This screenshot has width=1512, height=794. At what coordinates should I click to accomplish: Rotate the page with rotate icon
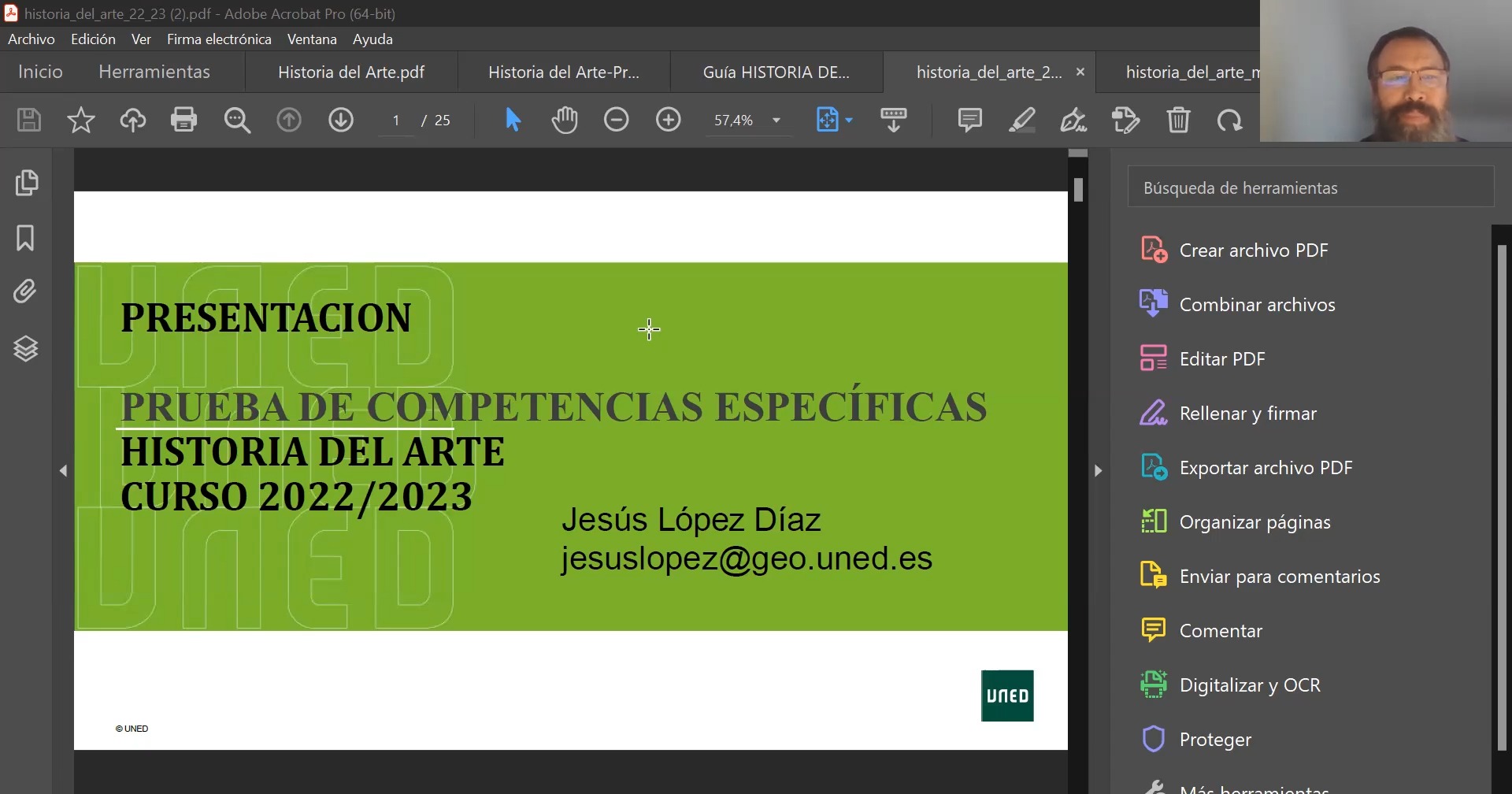pos(1229,120)
